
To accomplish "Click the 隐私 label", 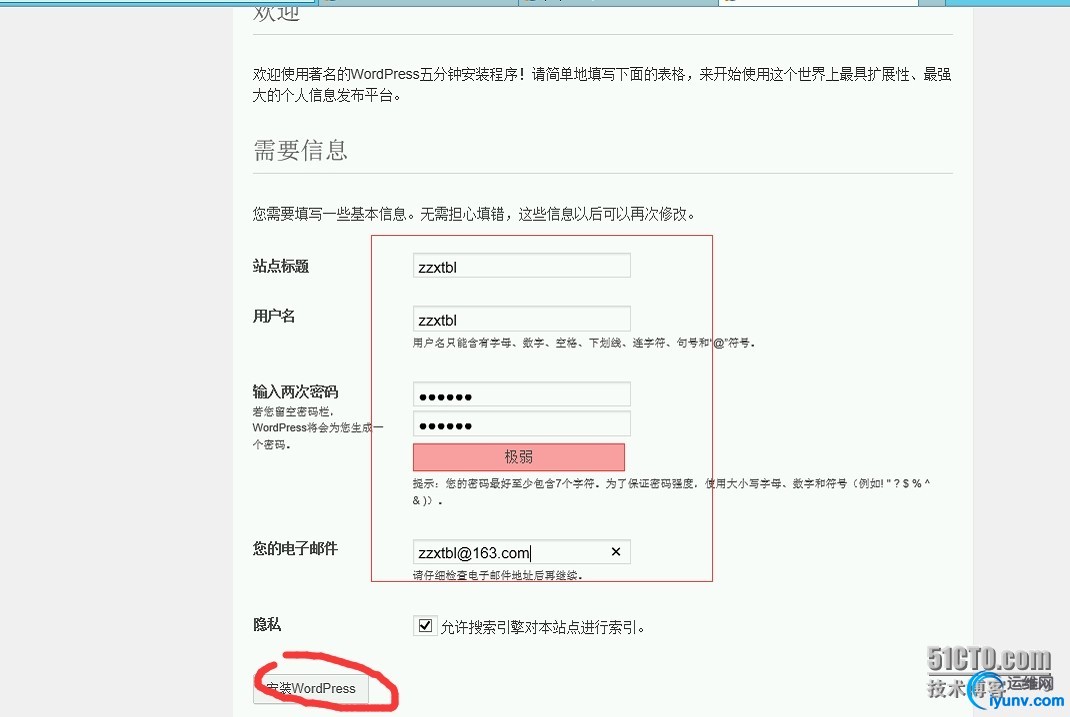I will coord(267,624).
